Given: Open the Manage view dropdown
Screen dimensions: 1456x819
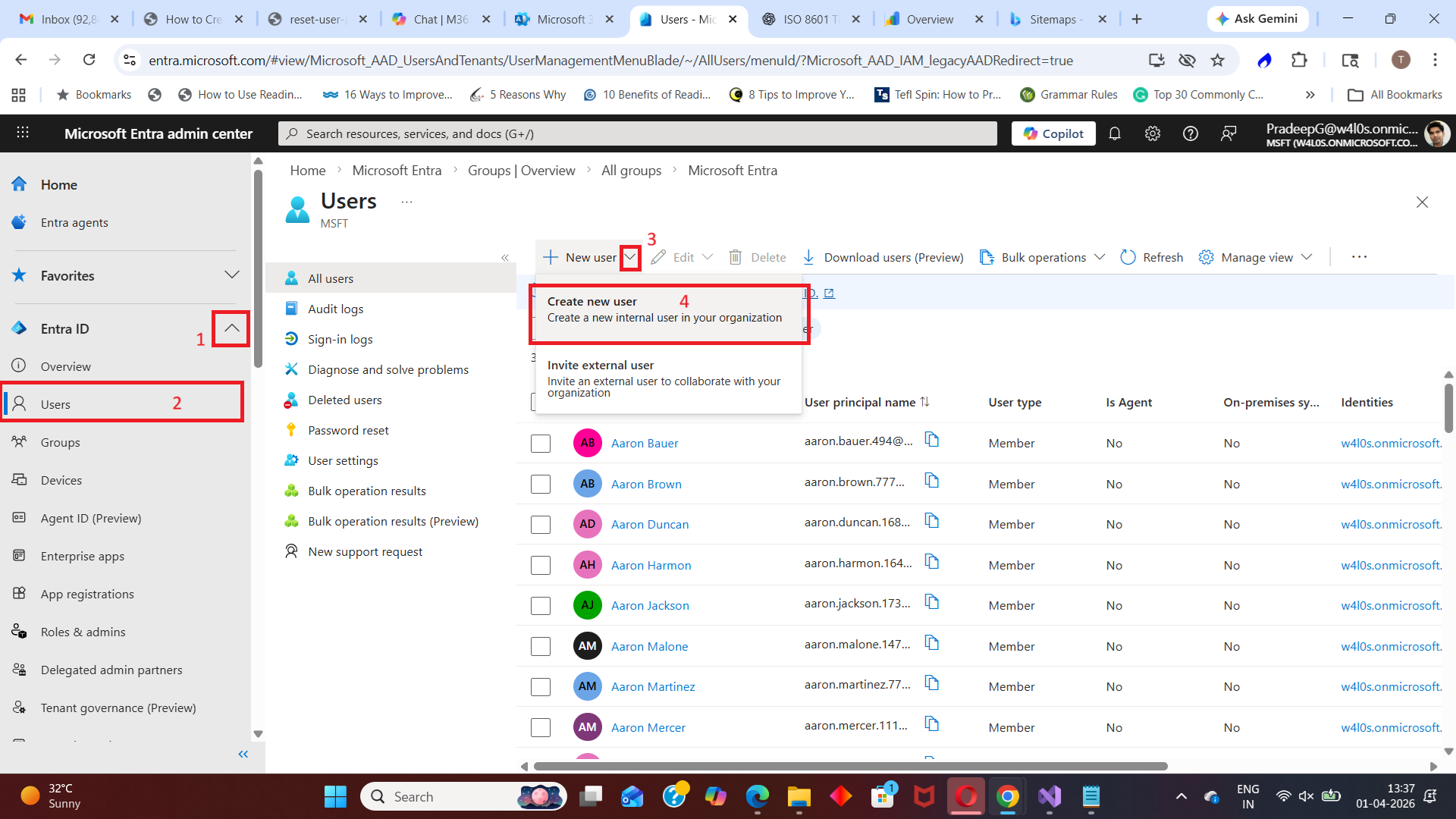Looking at the screenshot, I should point(1255,257).
